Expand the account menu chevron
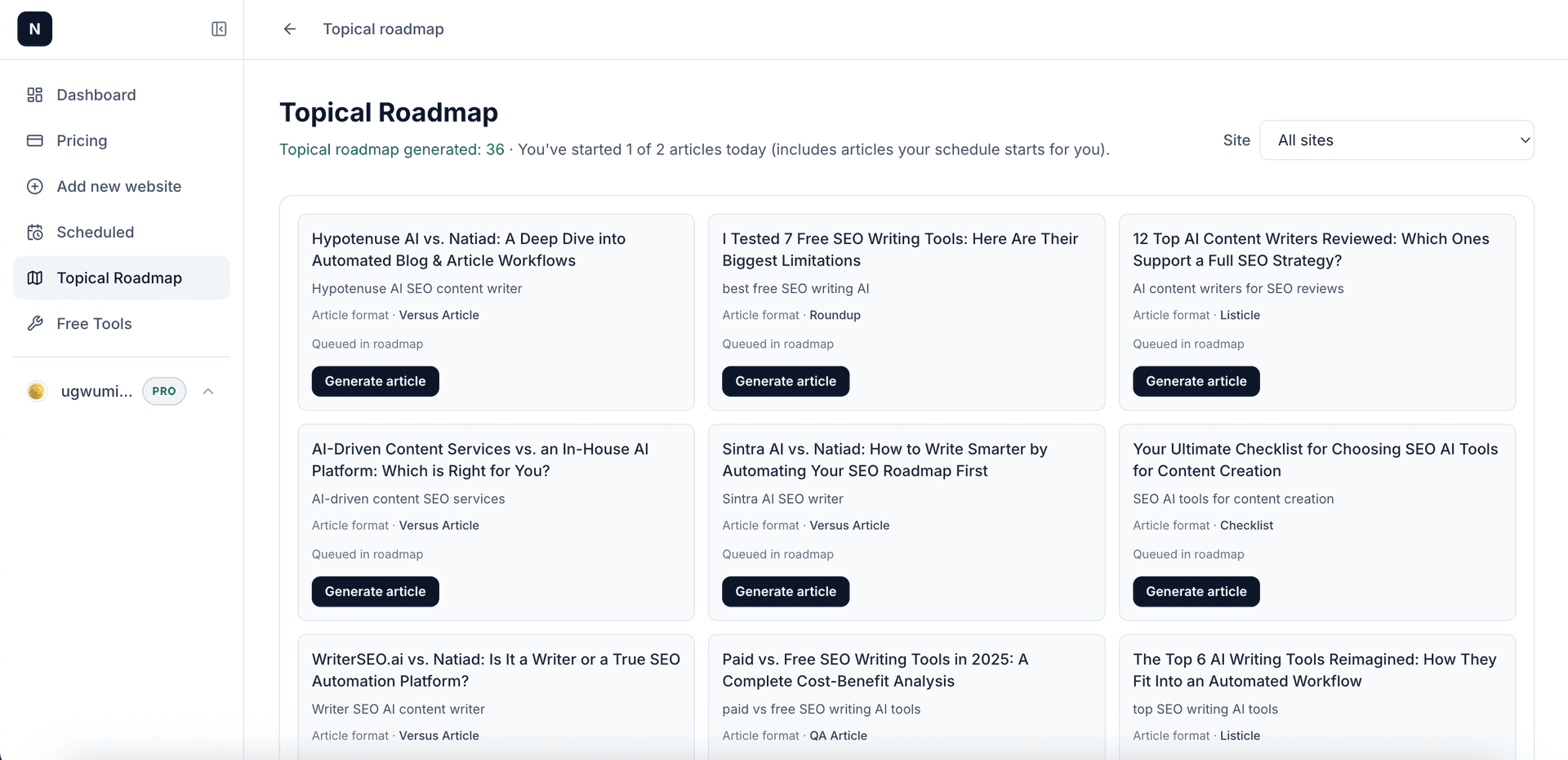 pos(208,391)
